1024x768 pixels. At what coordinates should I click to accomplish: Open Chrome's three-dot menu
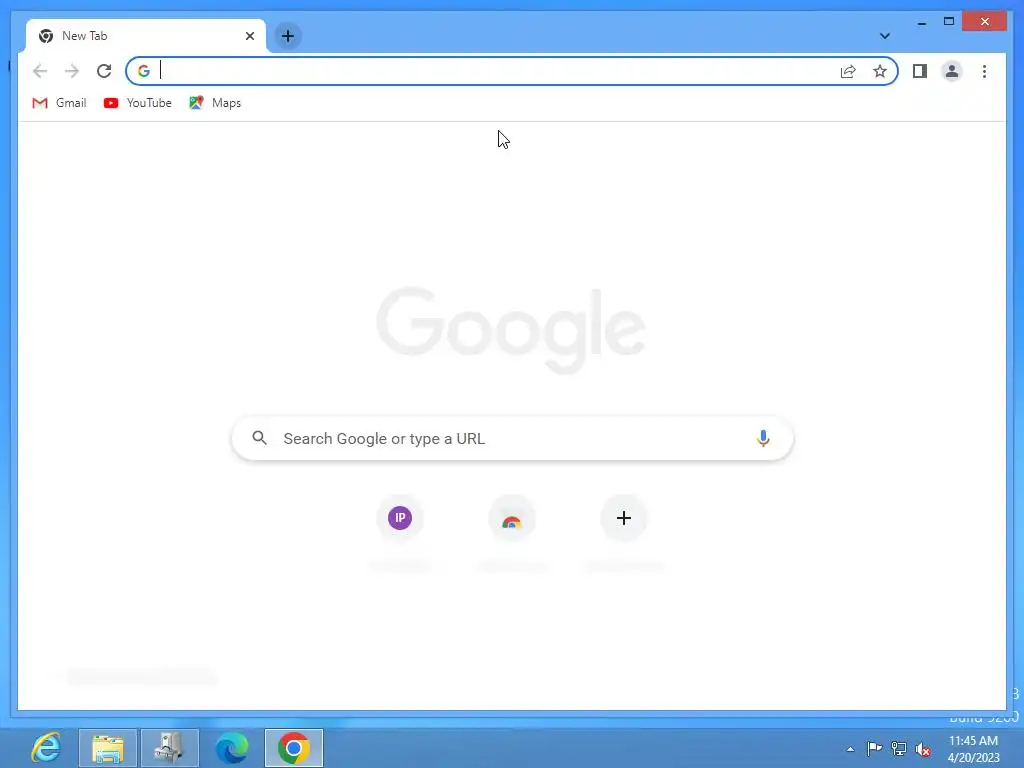pos(984,71)
